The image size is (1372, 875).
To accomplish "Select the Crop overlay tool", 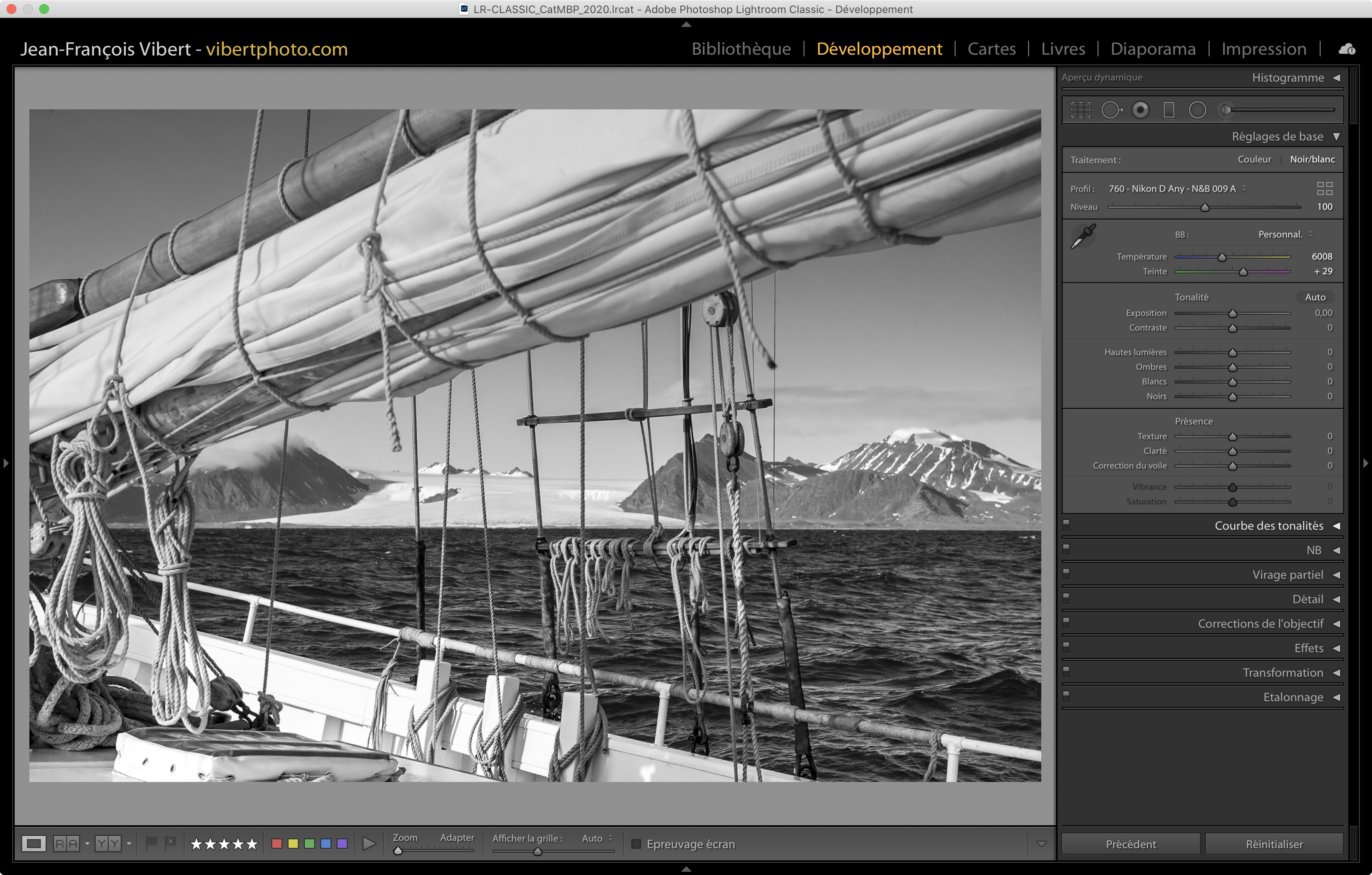I will coord(1080,110).
